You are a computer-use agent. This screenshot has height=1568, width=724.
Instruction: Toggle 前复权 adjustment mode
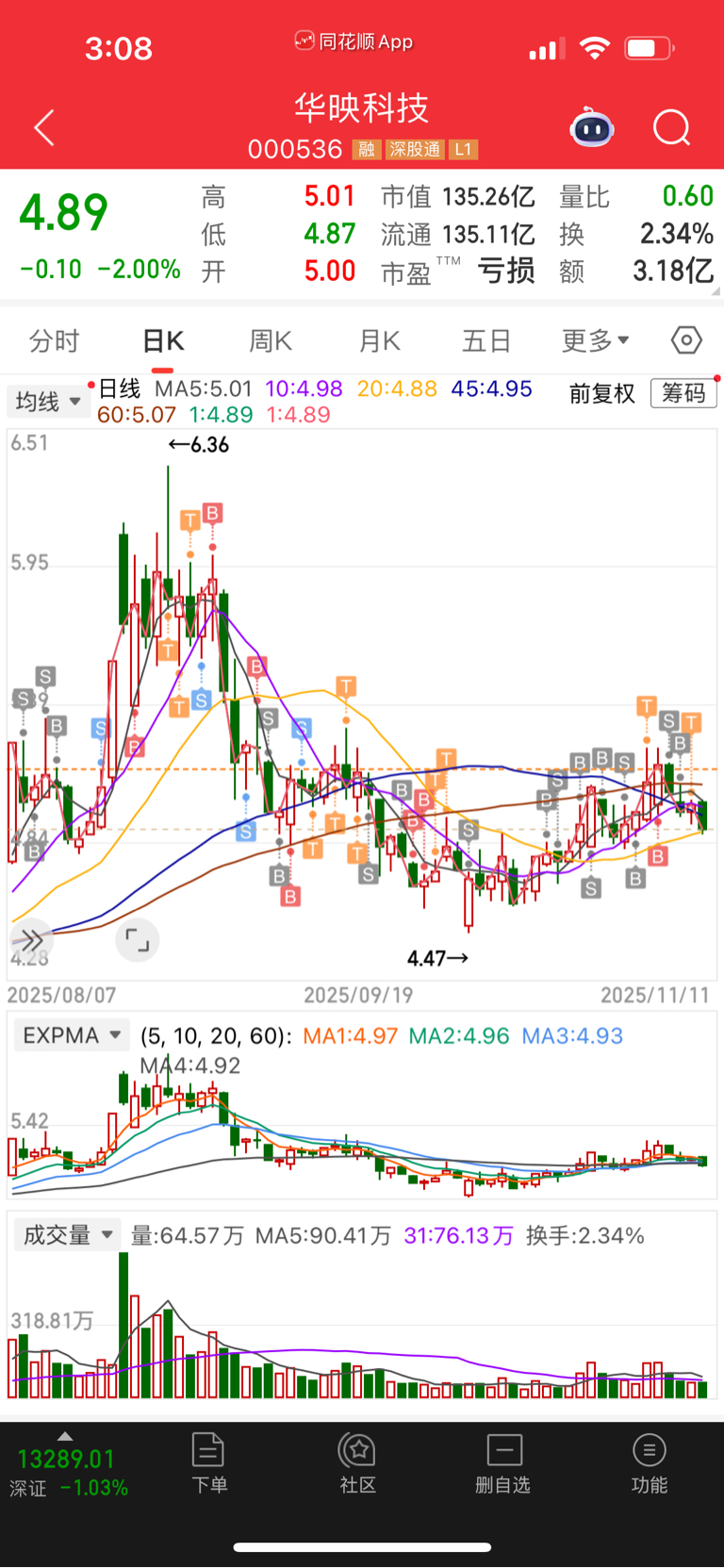[601, 393]
